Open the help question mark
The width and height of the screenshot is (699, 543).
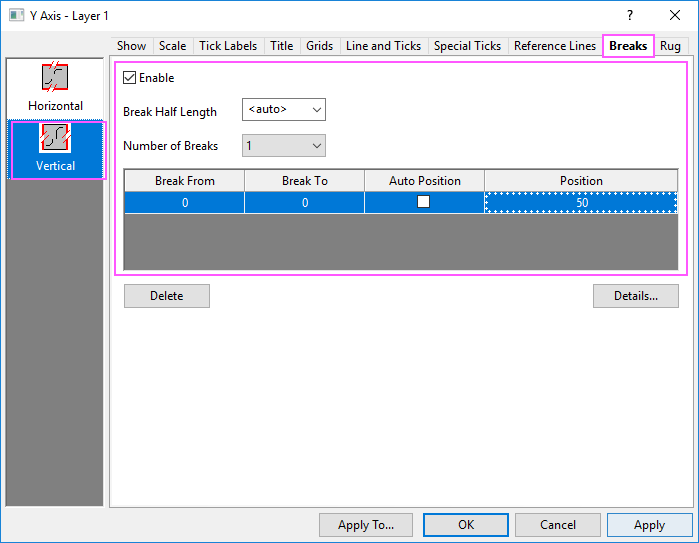(629, 16)
